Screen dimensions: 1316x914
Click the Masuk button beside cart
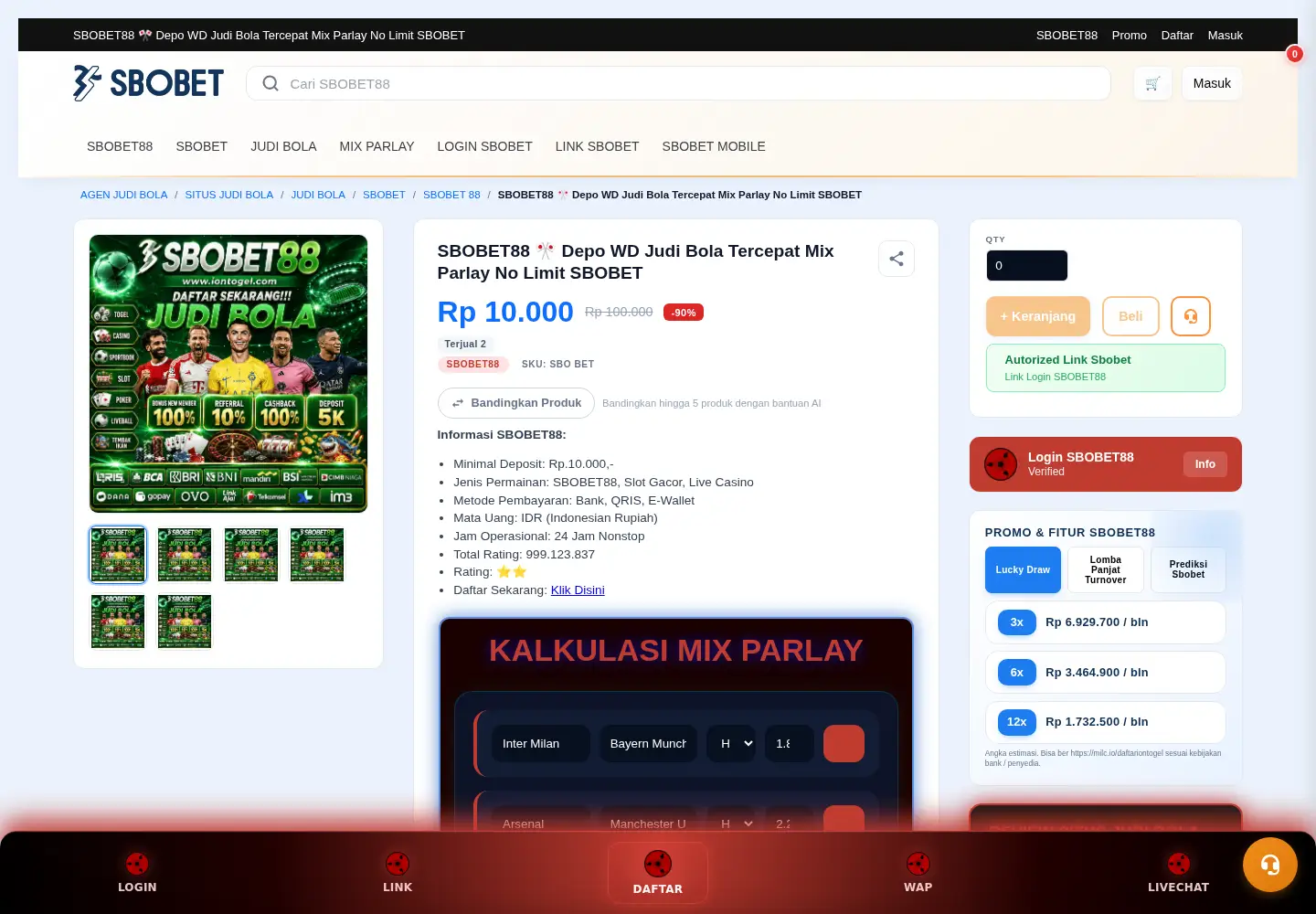[1212, 83]
